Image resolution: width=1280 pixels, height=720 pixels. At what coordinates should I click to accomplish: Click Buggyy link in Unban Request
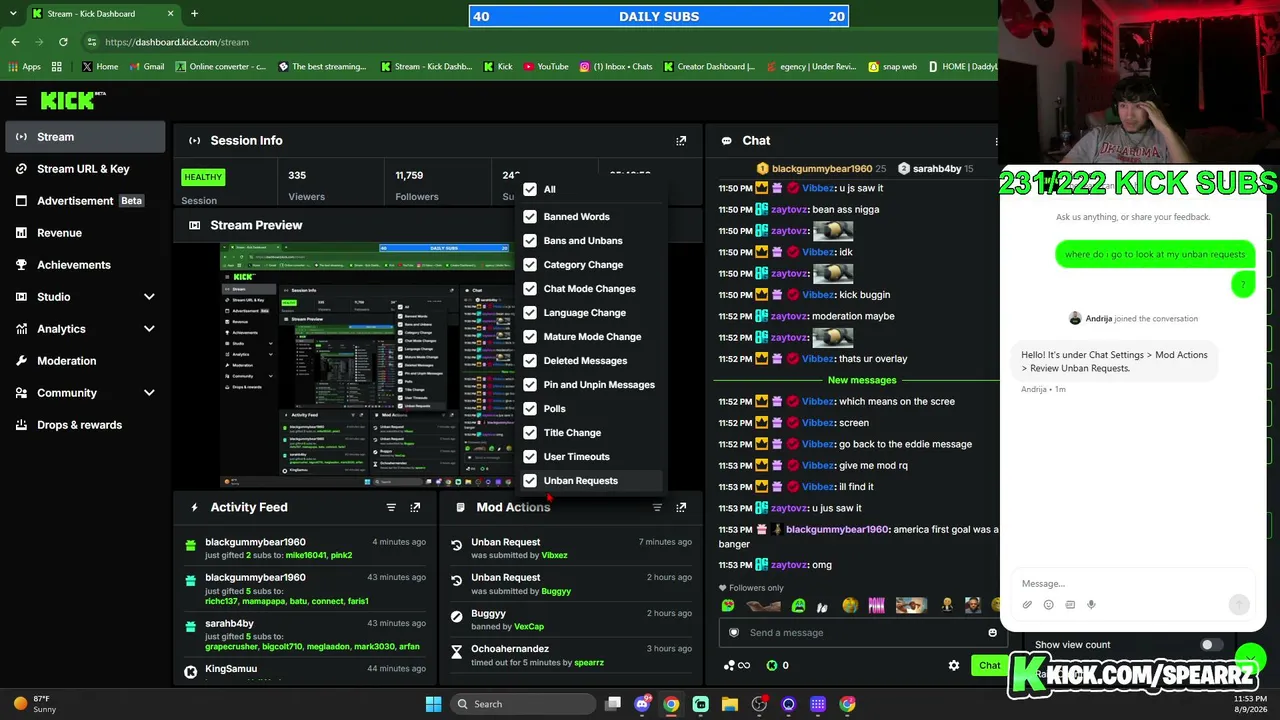pyautogui.click(x=556, y=591)
